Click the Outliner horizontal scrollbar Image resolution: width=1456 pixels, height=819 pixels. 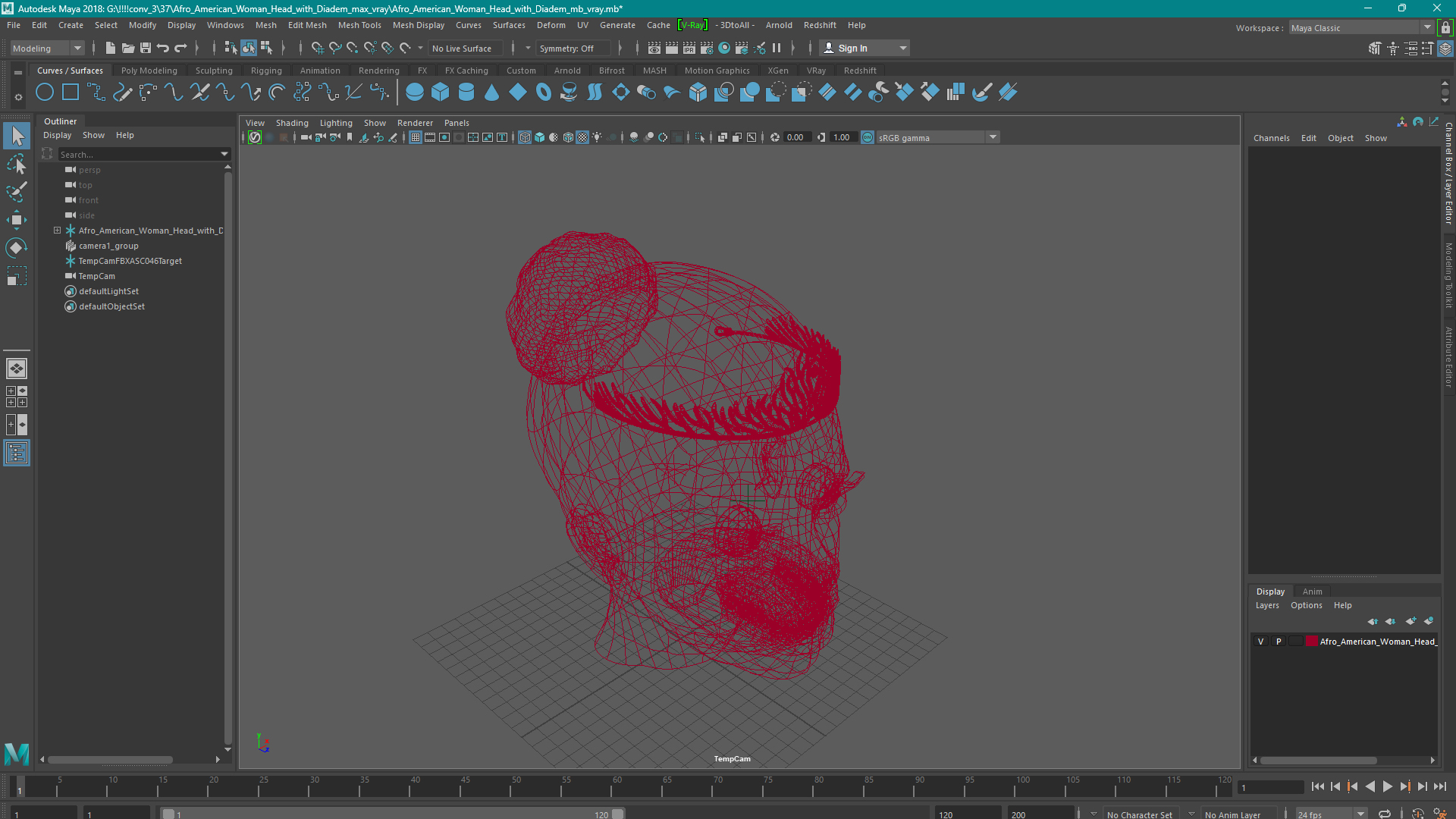tap(110, 759)
